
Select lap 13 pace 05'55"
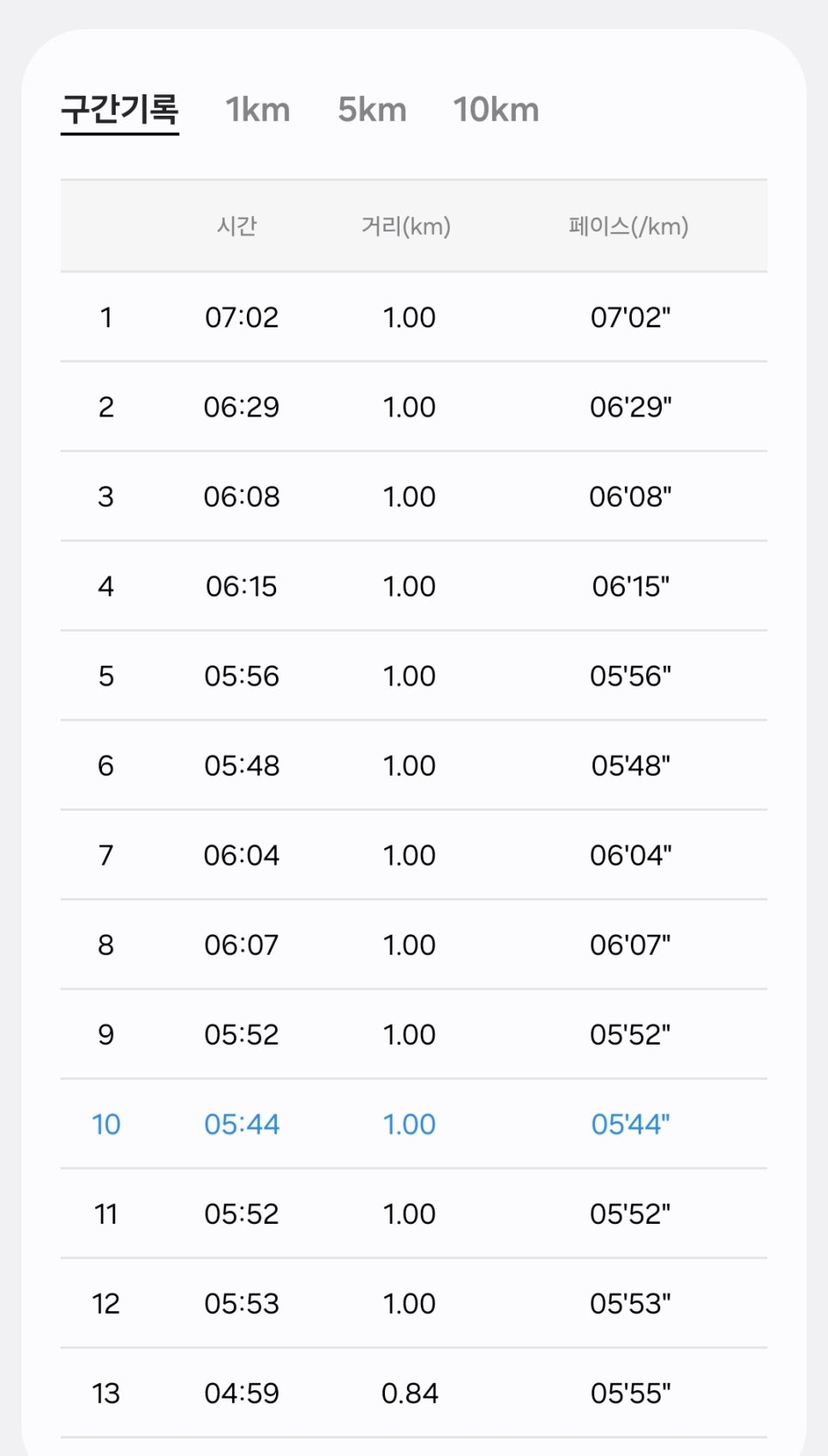tap(631, 1393)
